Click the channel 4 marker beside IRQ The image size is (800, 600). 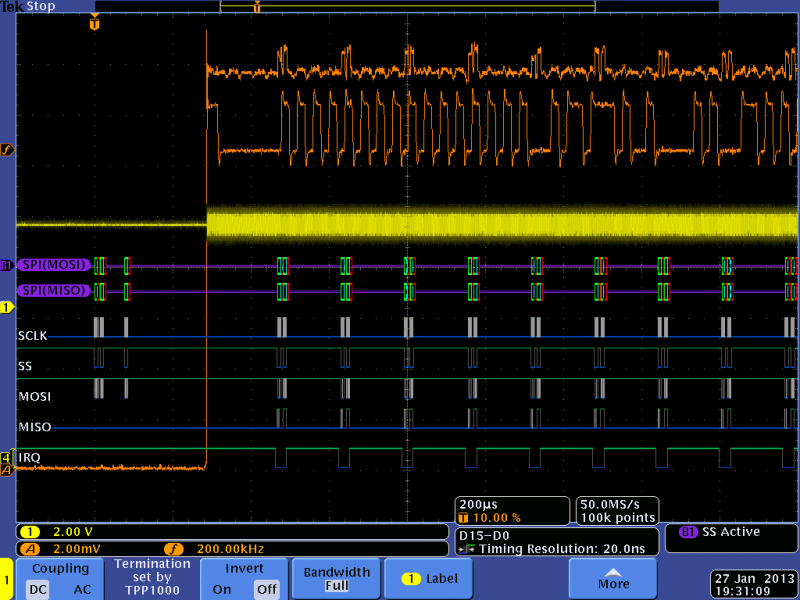pyautogui.click(x=6, y=457)
